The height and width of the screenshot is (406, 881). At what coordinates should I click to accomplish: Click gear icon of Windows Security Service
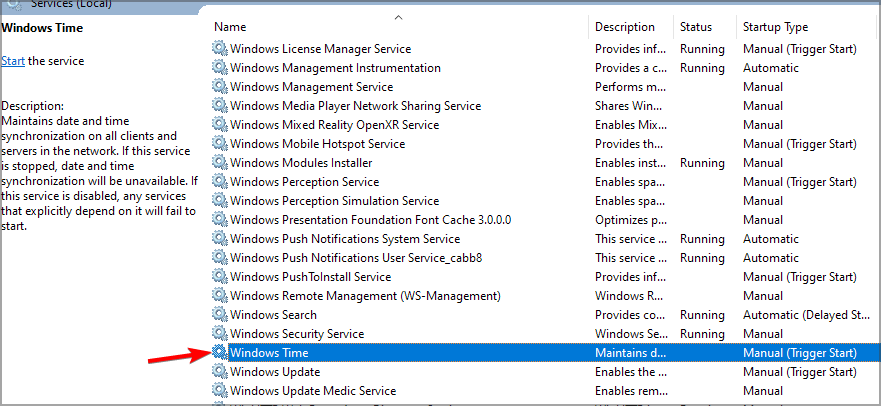[x=219, y=334]
